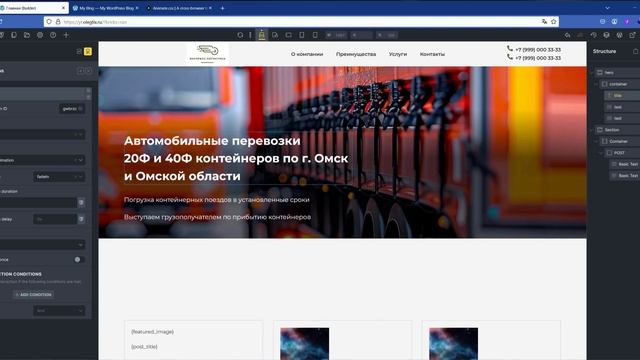Click the second phone number in header
Screen dimensions: 640x360
point(538,58)
